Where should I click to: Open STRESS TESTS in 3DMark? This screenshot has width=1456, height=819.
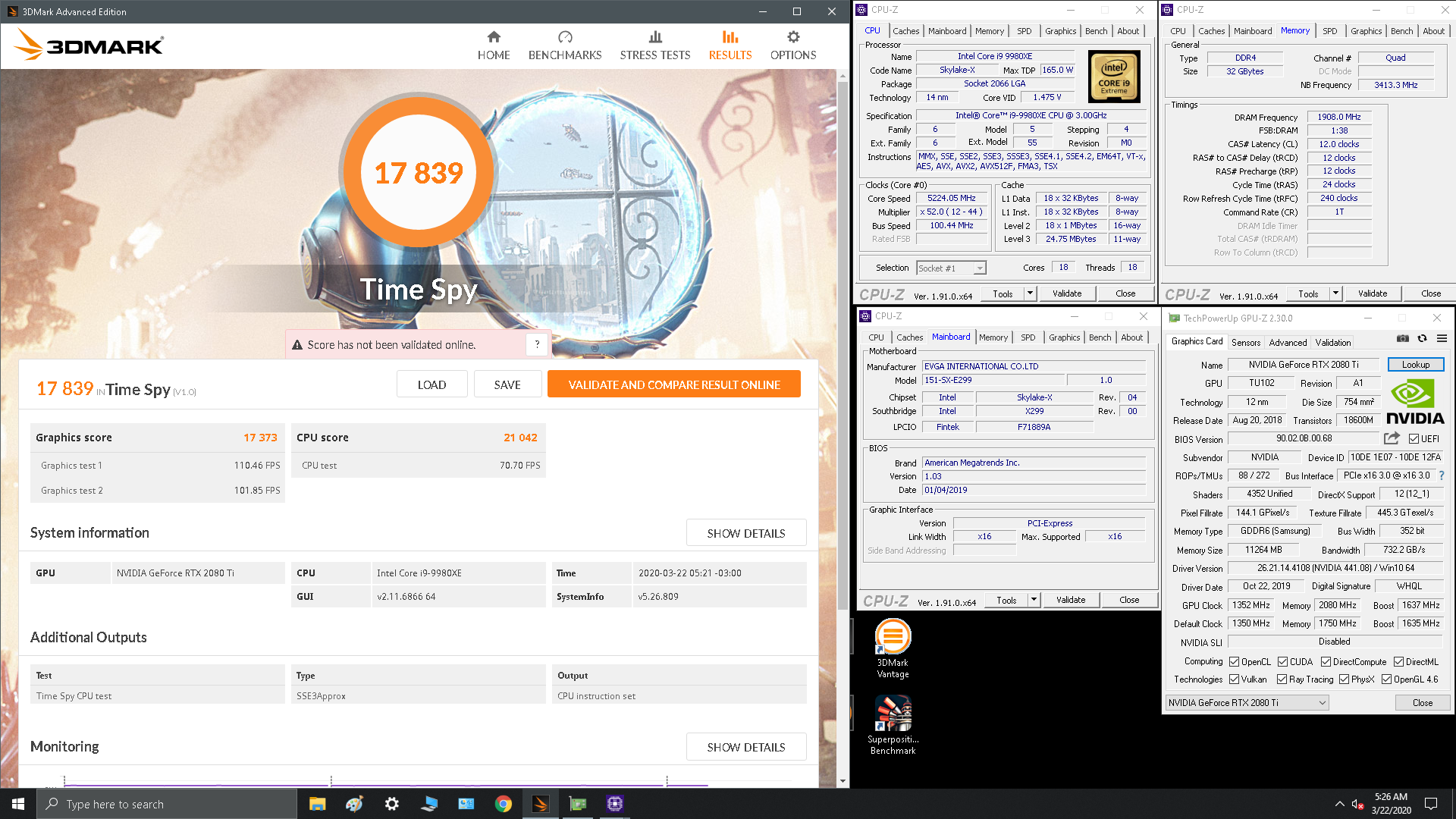[655, 45]
